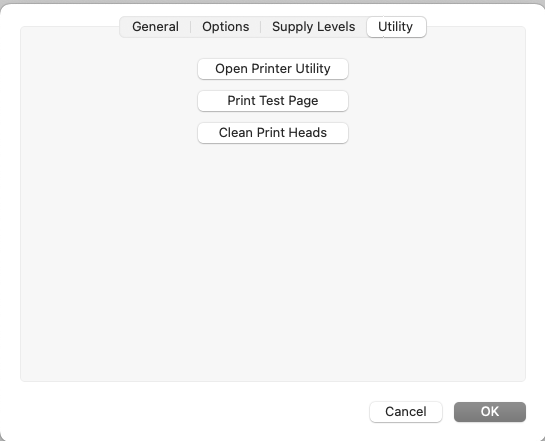The image size is (545, 441).
Task: Print a test page
Action: (273, 101)
